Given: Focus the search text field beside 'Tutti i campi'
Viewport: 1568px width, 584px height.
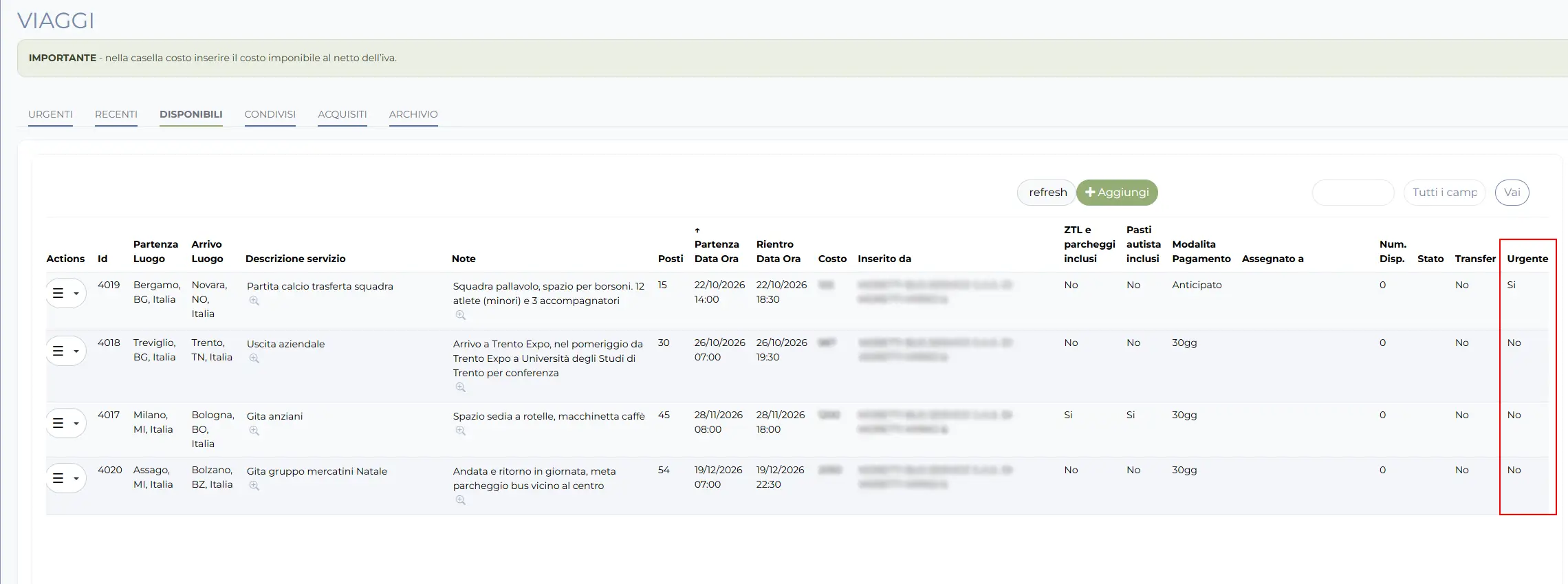Looking at the screenshot, I should click(1353, 193).
